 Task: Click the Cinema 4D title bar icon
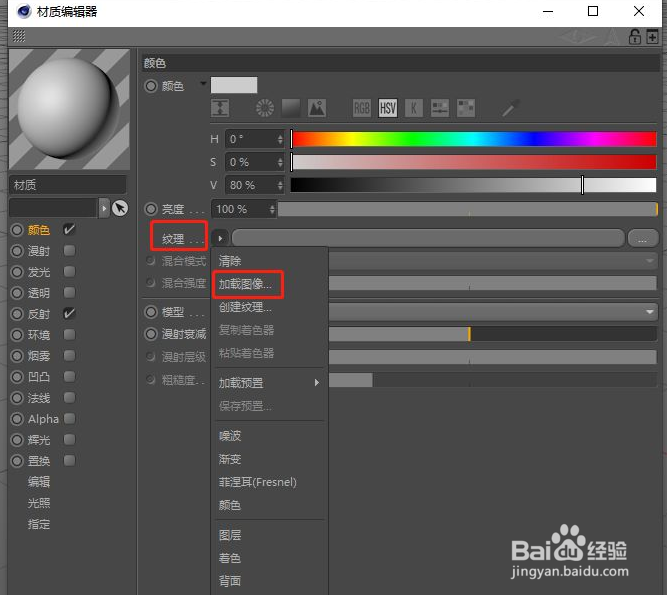pos(24,11)
